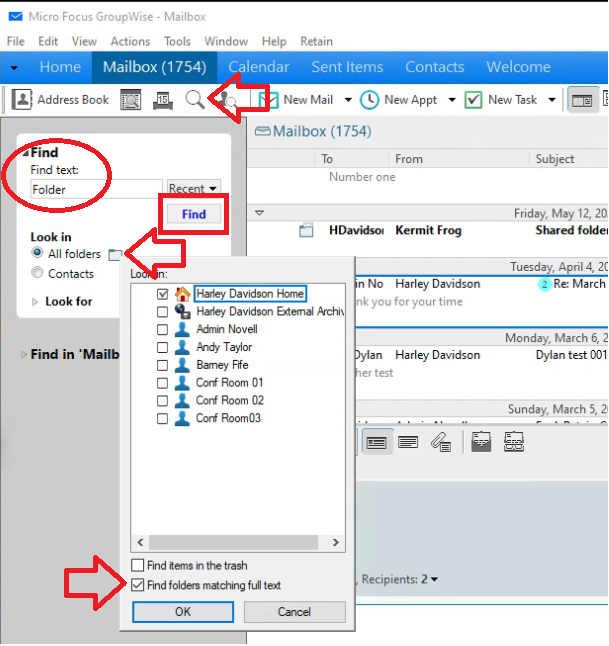
Task: Click the Admin Novell user icon
Action: (x=182, y=329)
